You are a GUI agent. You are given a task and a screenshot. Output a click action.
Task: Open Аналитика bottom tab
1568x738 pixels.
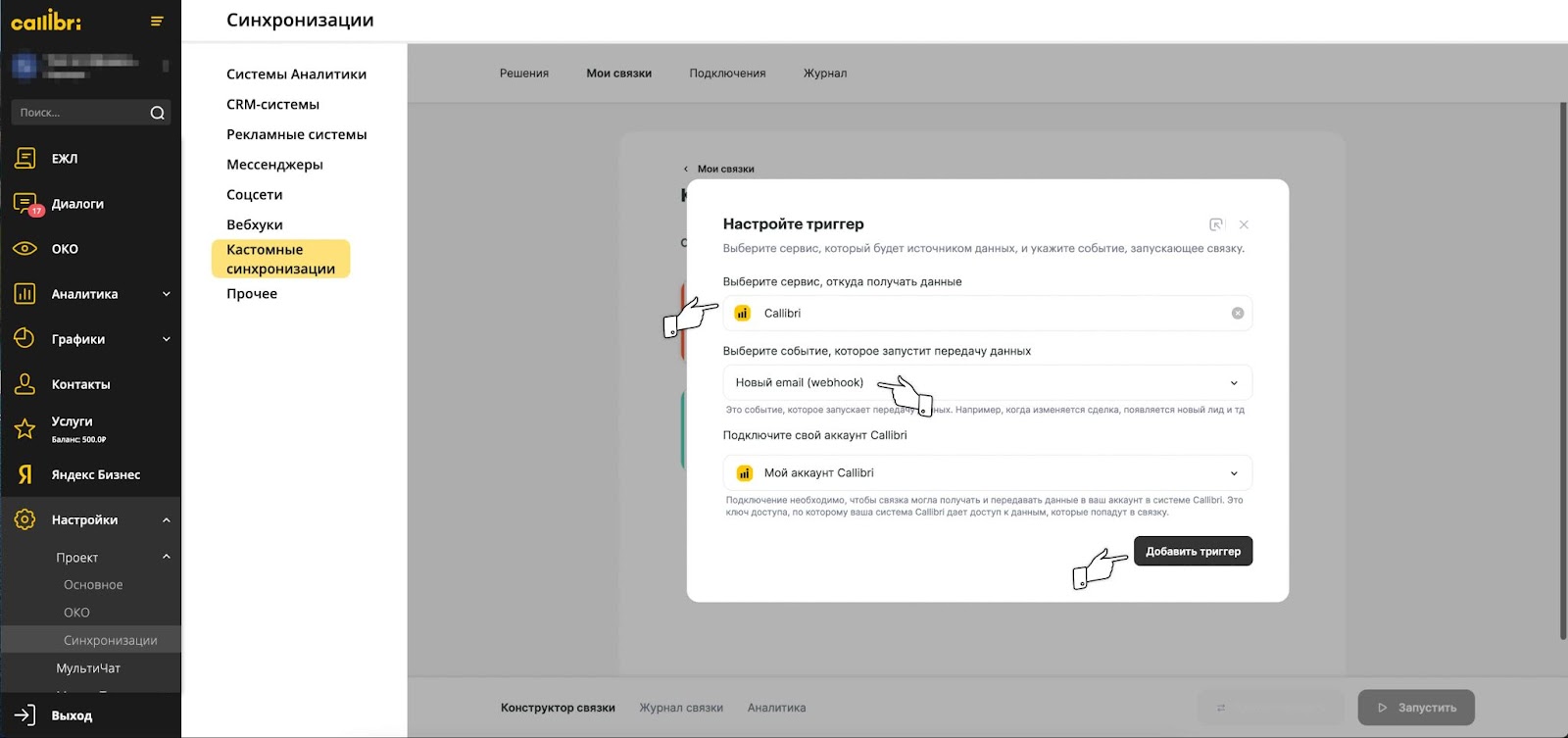point(776,708)
